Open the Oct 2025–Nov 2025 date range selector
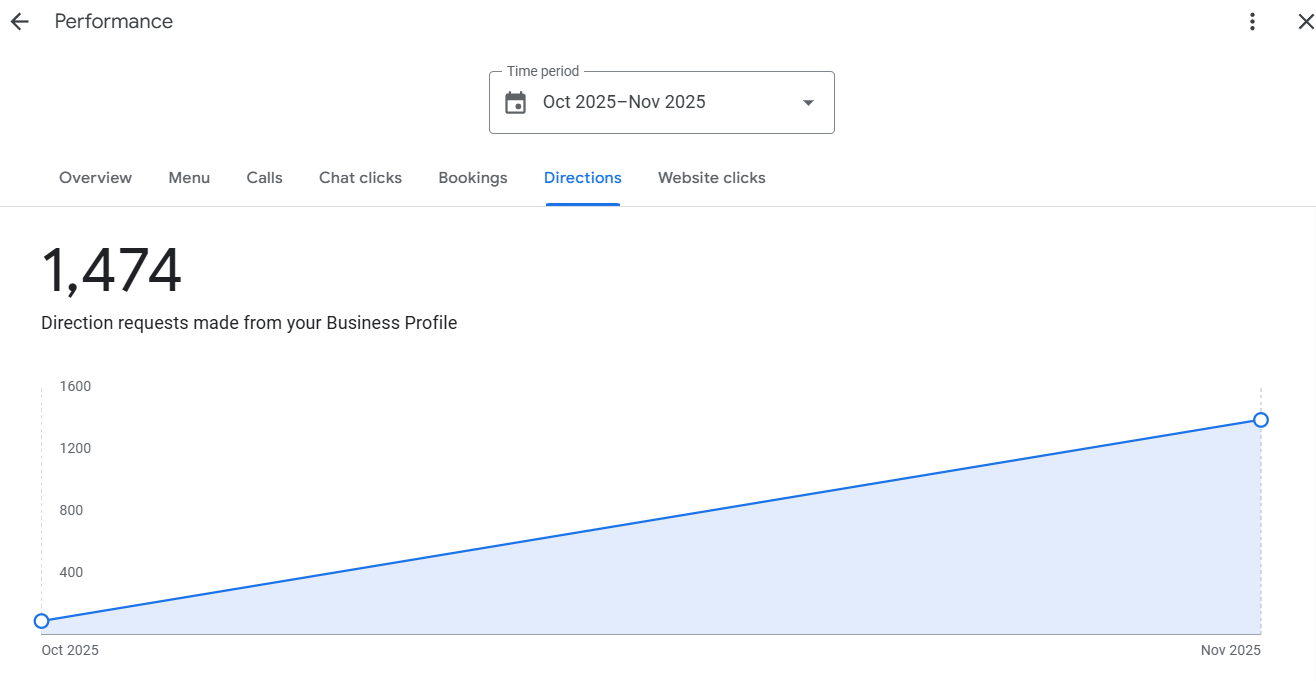This screenshot has width=1316, height=681. point(624,102)
